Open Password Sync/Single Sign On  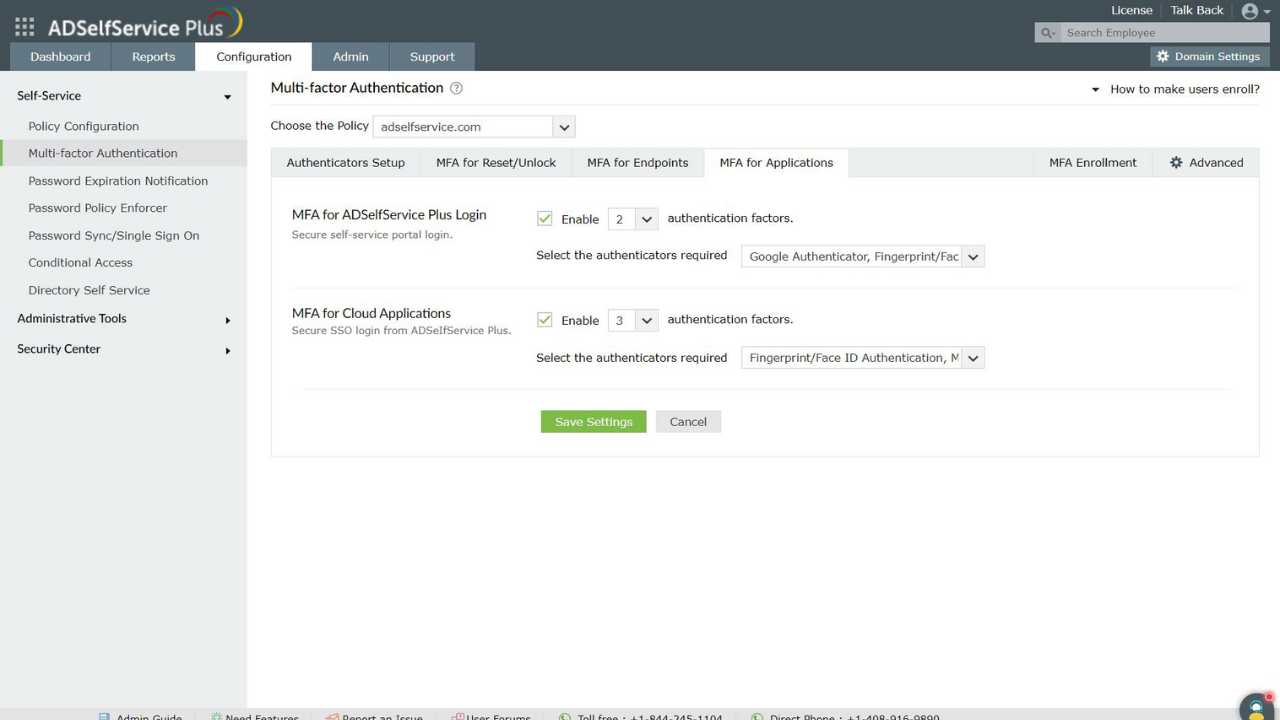click(x=114, y=236)
